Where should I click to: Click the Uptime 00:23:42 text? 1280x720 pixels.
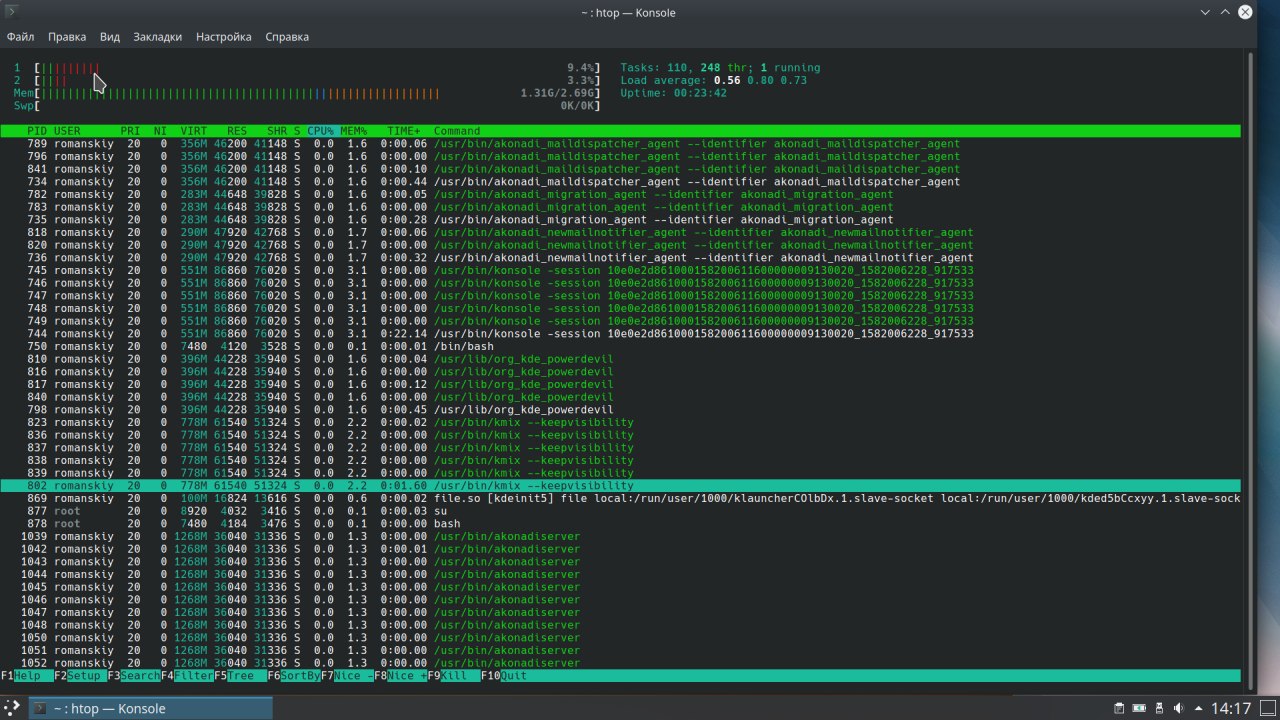pos(674,93)
